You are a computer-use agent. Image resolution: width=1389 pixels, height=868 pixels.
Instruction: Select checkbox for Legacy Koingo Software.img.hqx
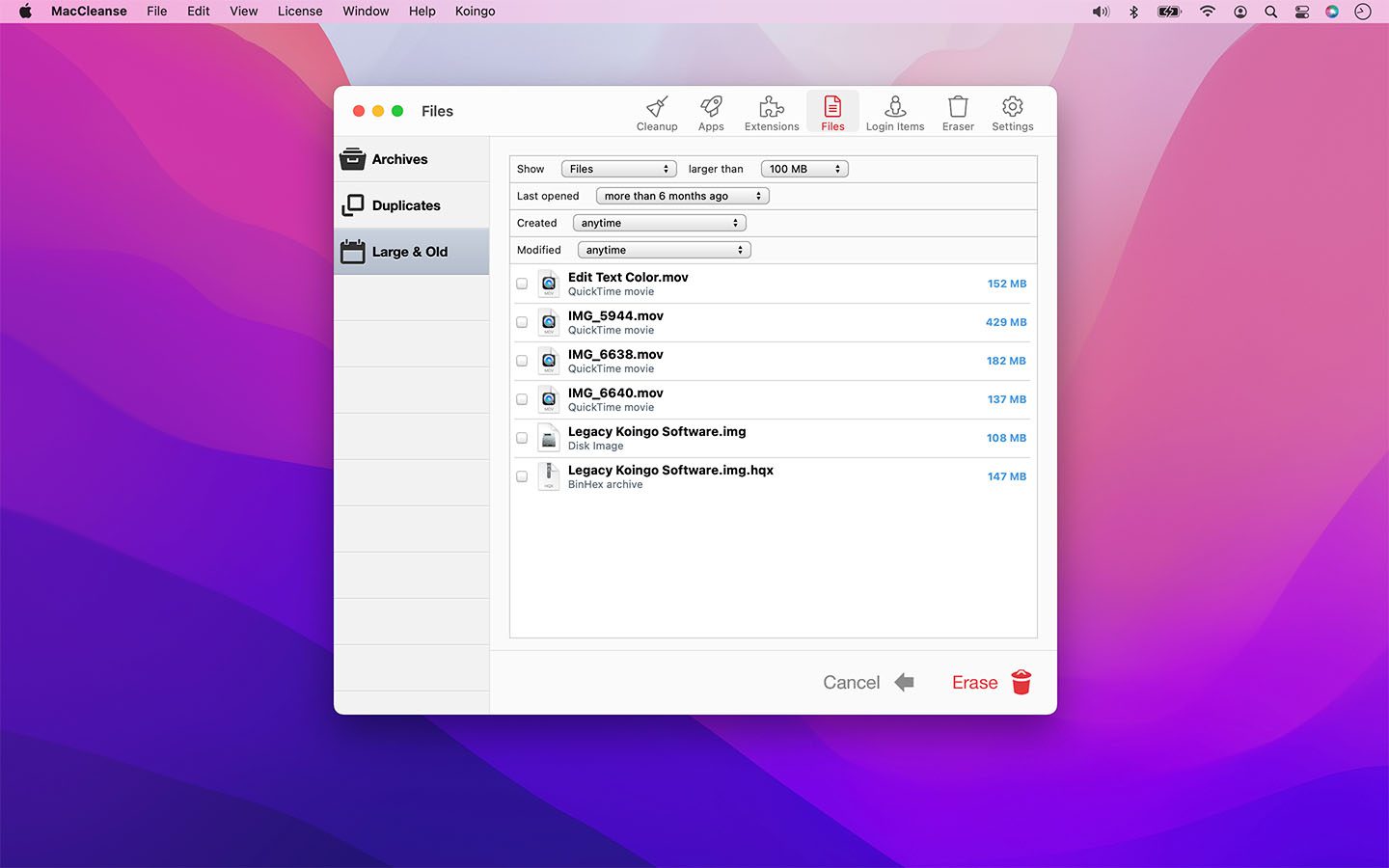point(522,476)
